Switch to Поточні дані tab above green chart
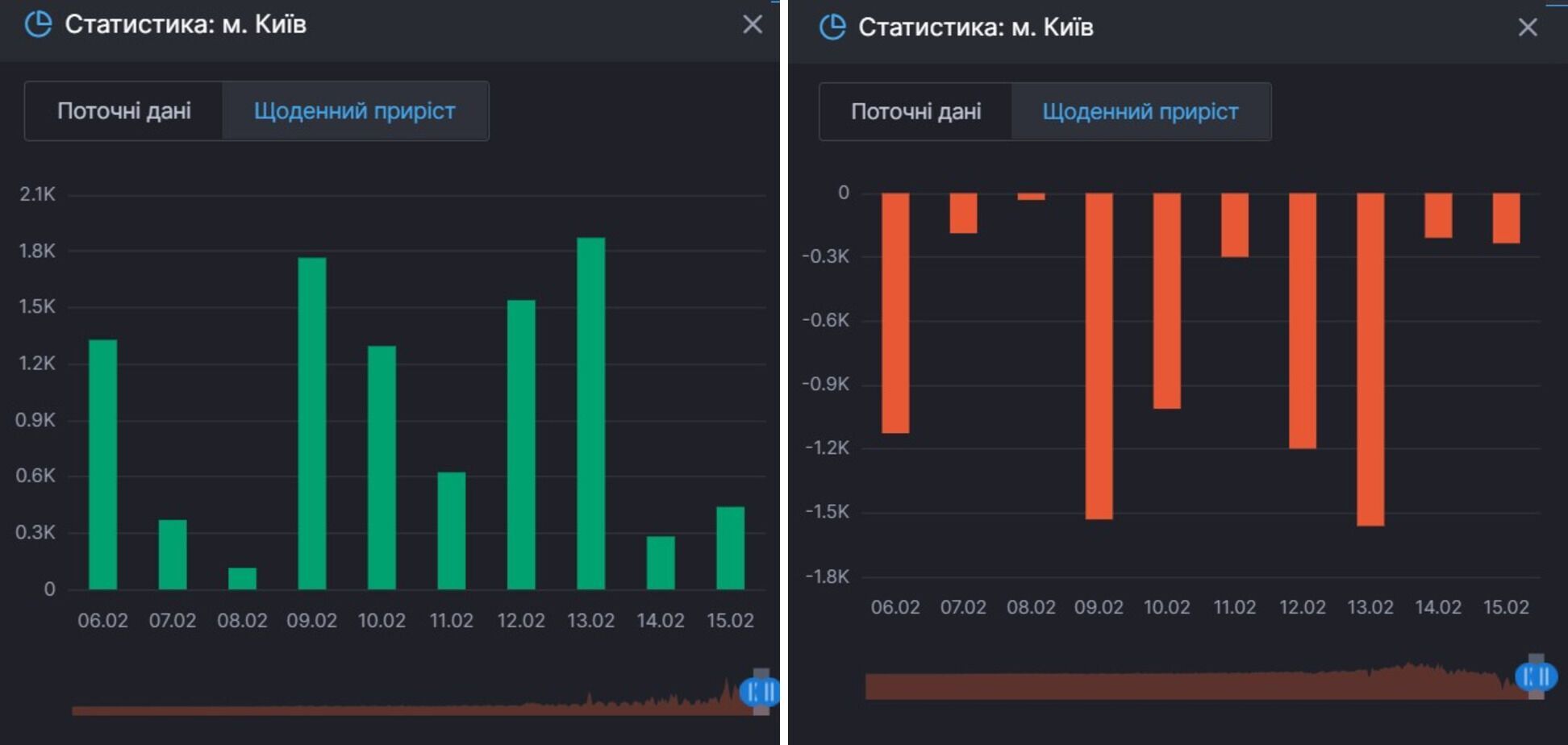Screen dimensions: 1568x745 [124, 111]
